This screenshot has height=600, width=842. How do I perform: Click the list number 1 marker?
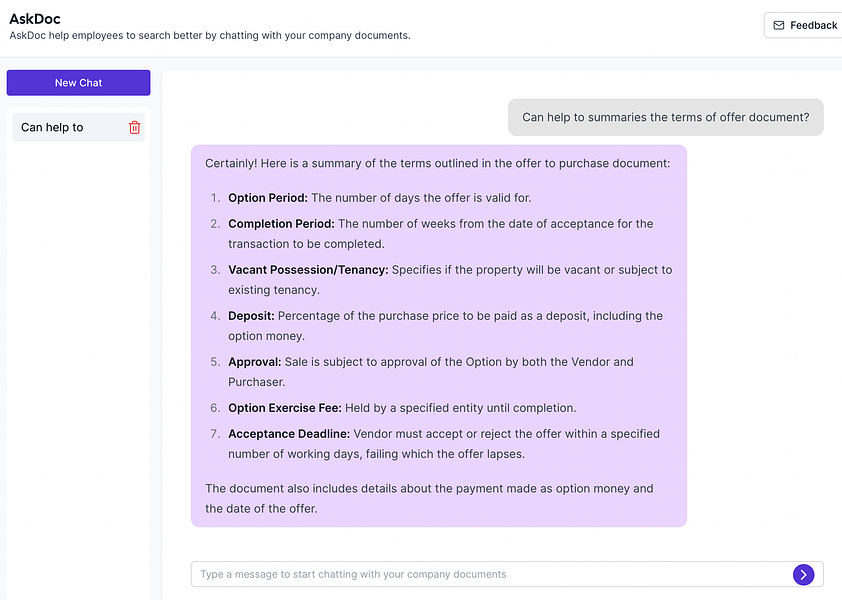(215, 198)
